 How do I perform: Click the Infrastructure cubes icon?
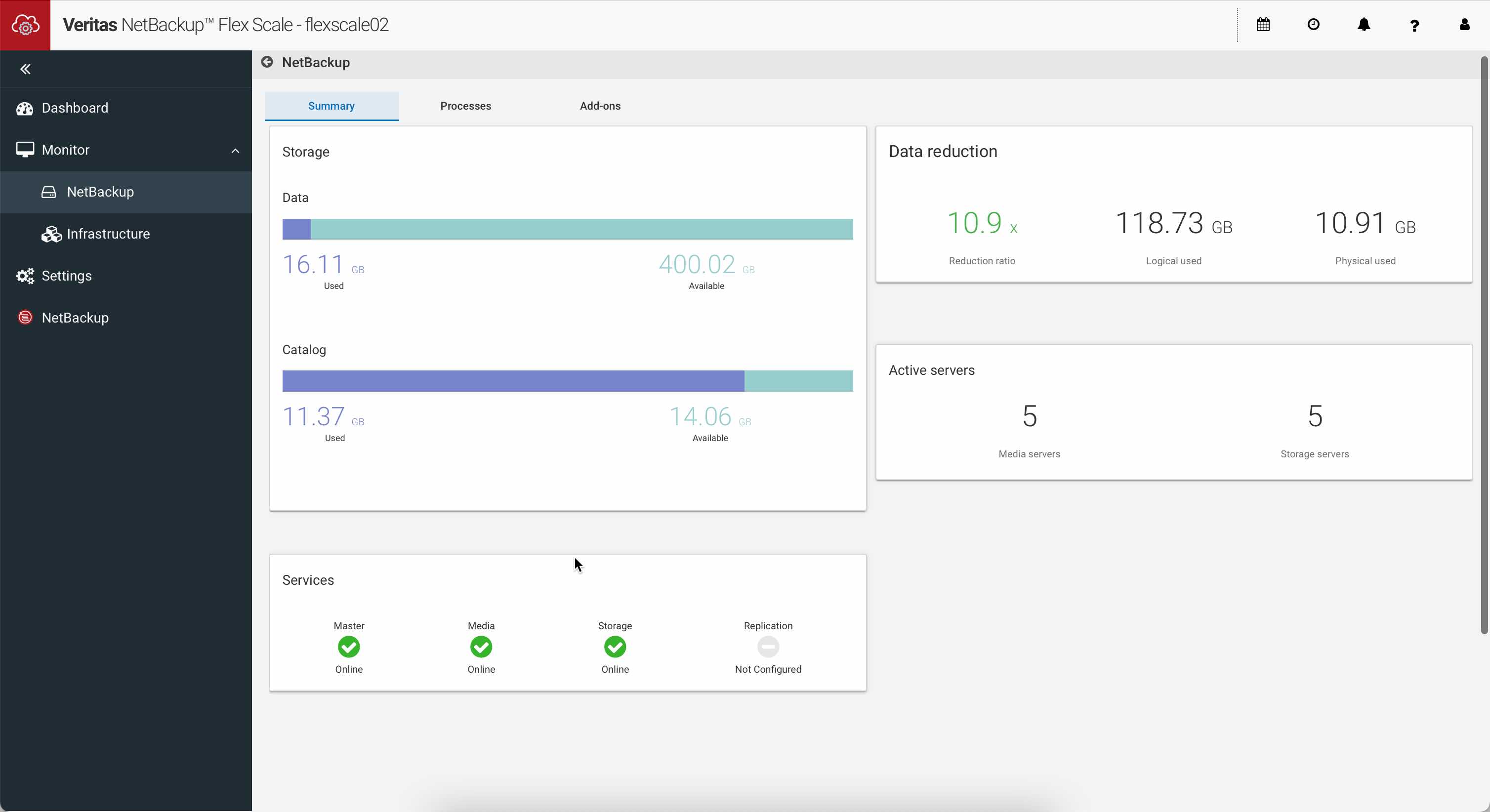point(51,234)
